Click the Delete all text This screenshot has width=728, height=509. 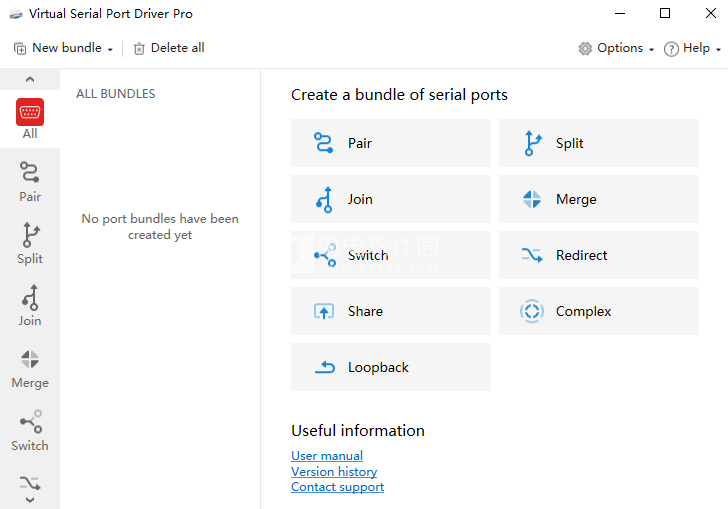(x=177, y=48)
